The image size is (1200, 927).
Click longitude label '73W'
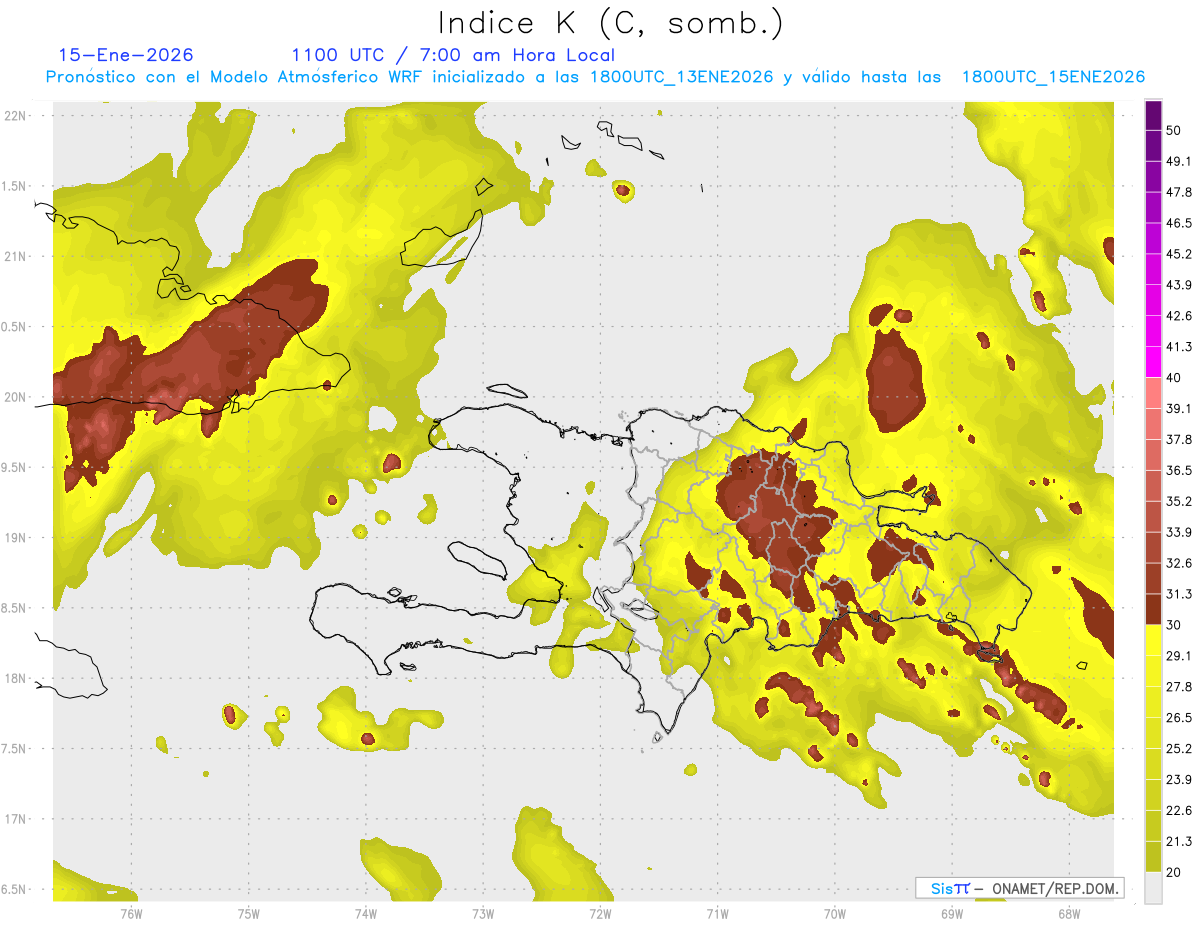[483, 913]
